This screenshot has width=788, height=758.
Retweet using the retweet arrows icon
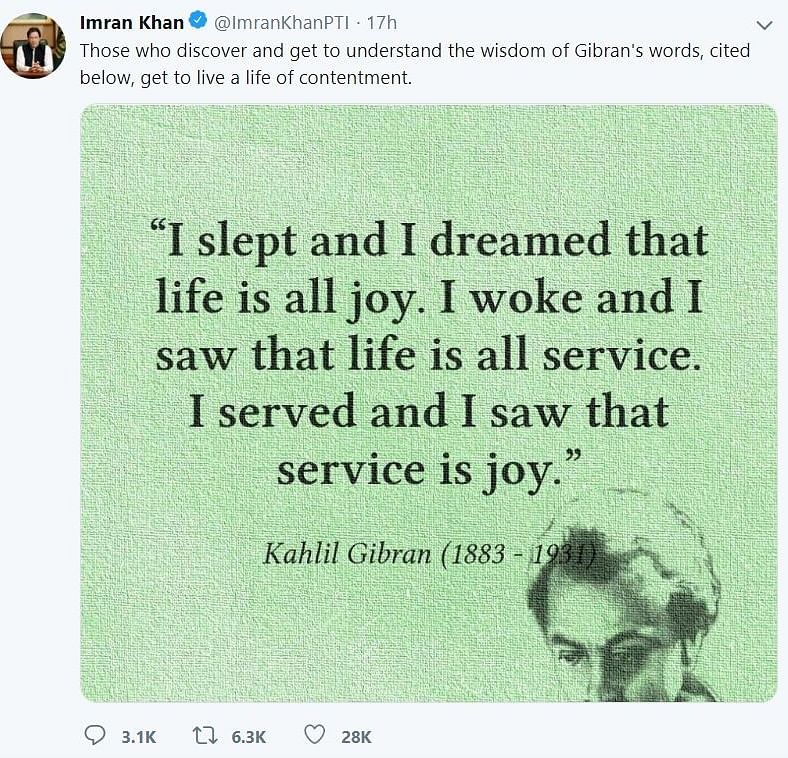tap(205, 736)
